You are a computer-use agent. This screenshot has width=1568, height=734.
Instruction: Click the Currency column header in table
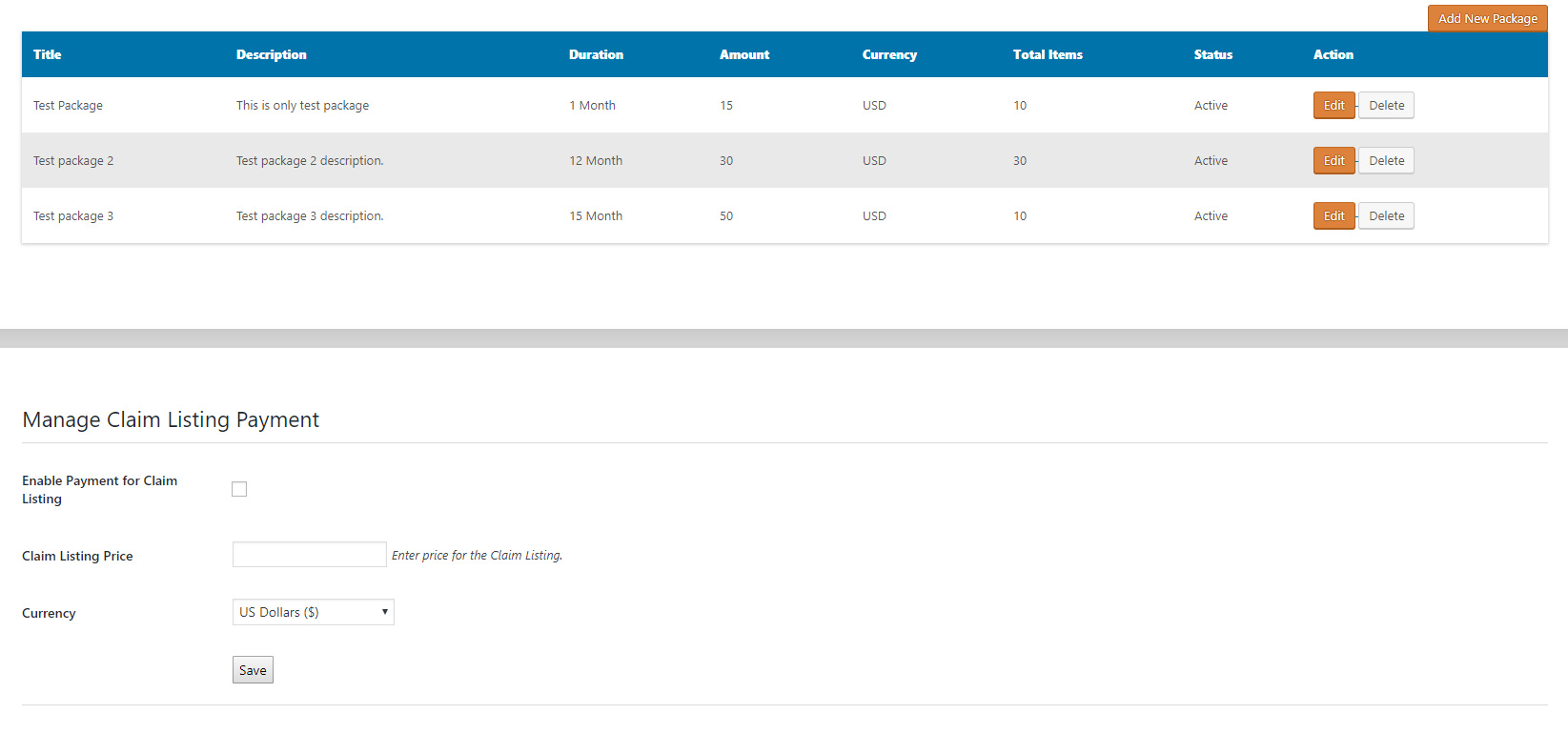pyautogui.click(x=889, y=54)
